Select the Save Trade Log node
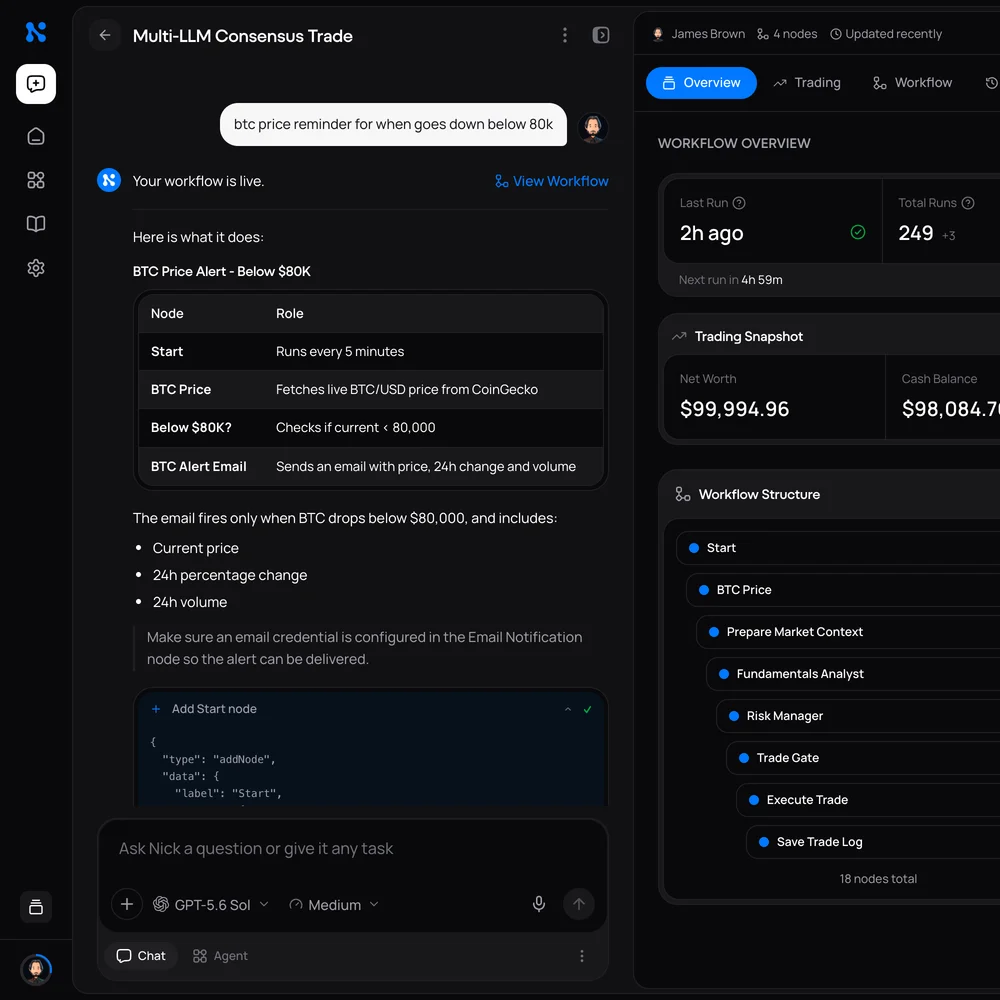 pos(874,842)
